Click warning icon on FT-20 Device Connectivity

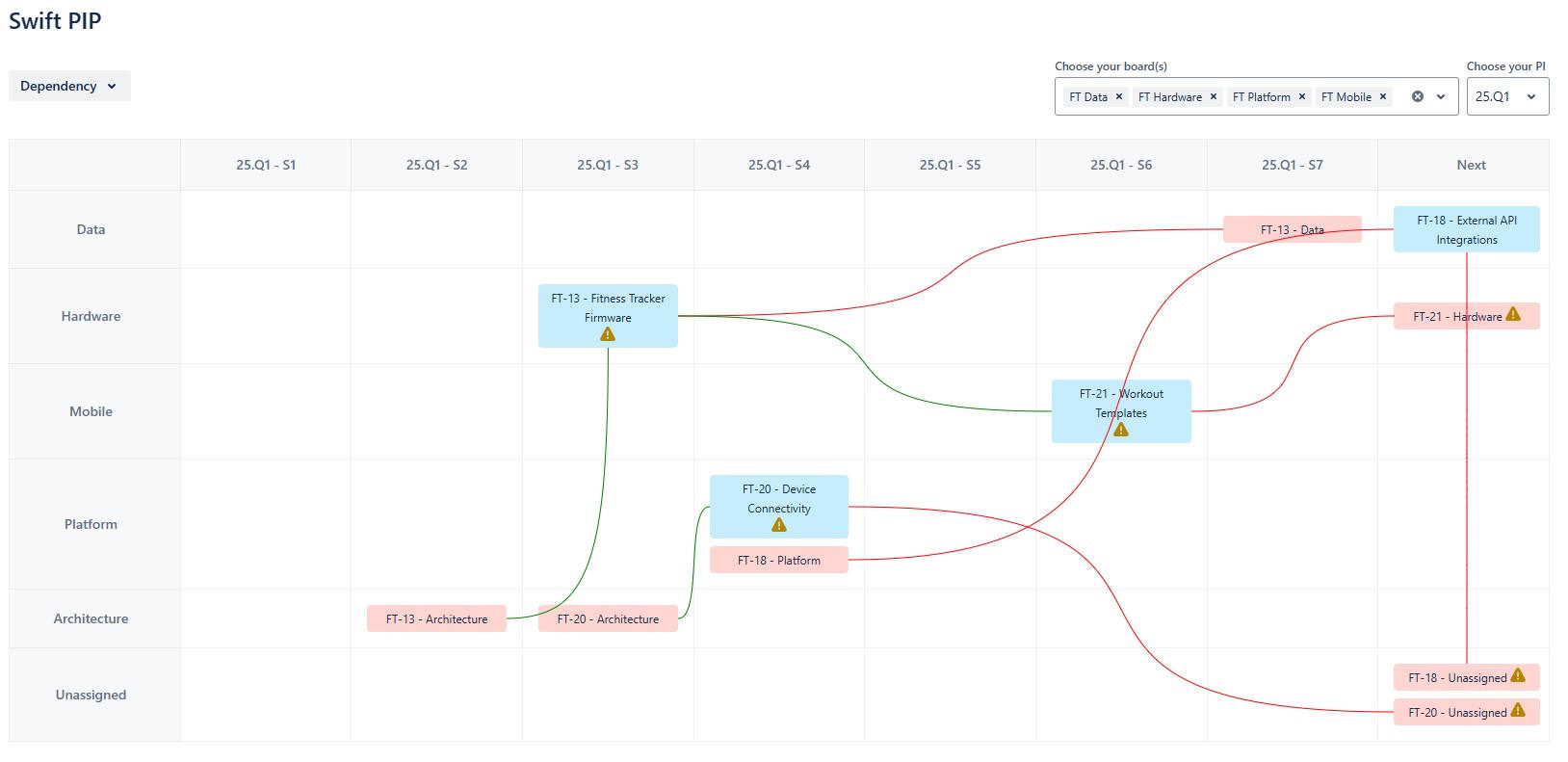click(779, 525)
